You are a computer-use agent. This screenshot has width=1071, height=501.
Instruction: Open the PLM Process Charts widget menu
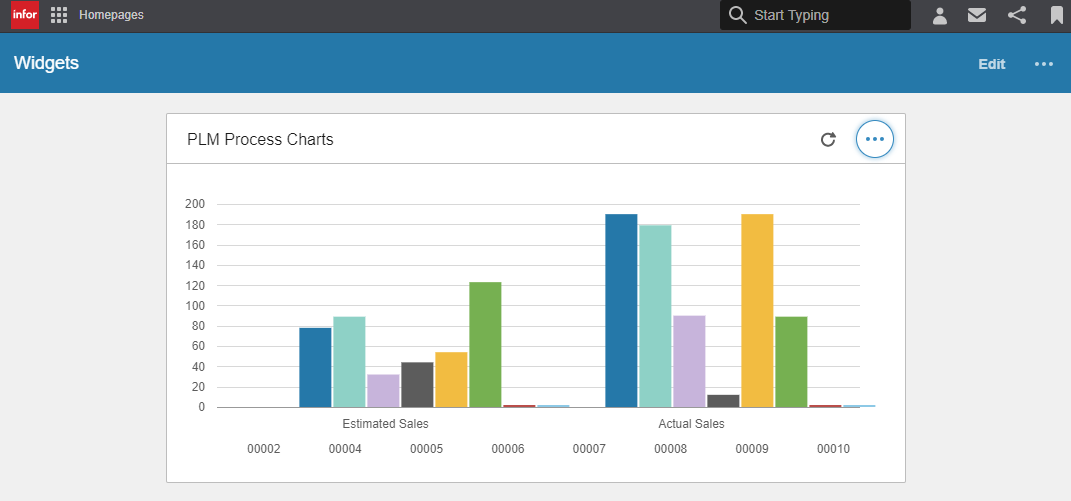click(875, 140)
